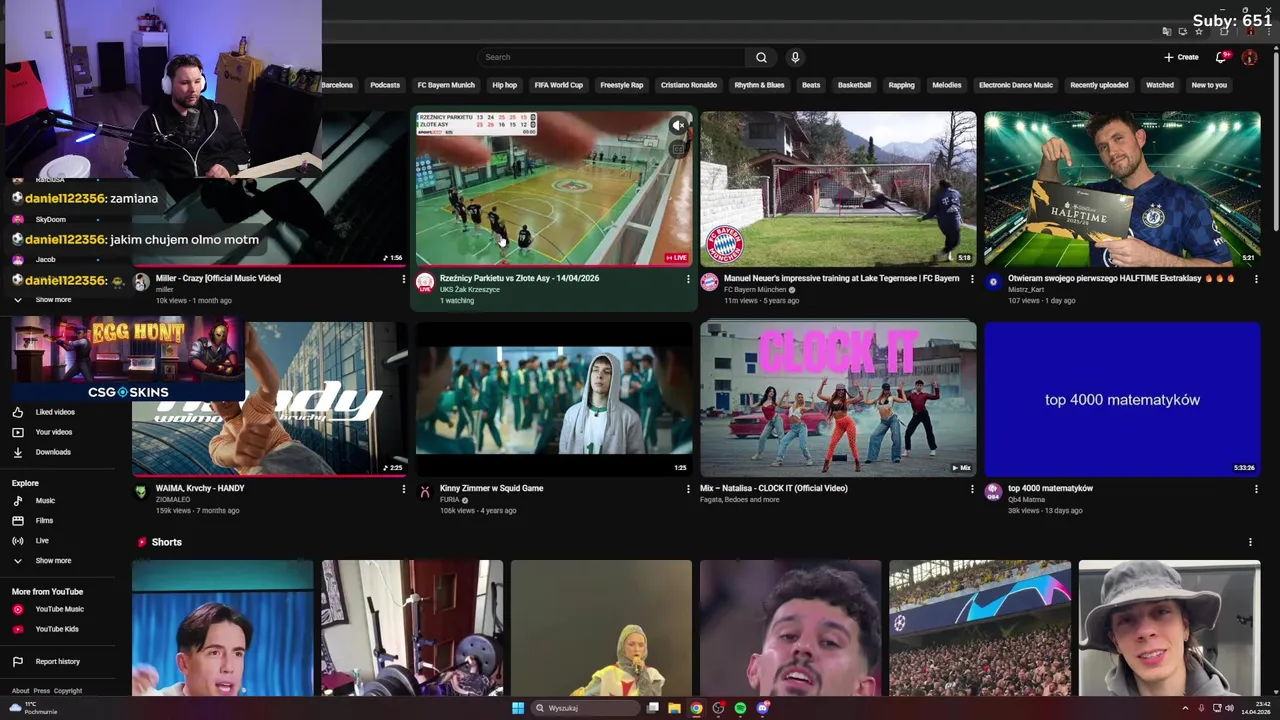Screen dimensions: 1280x720
Task: Click the translate page icon in address bar
Action: pos(1167,31)
